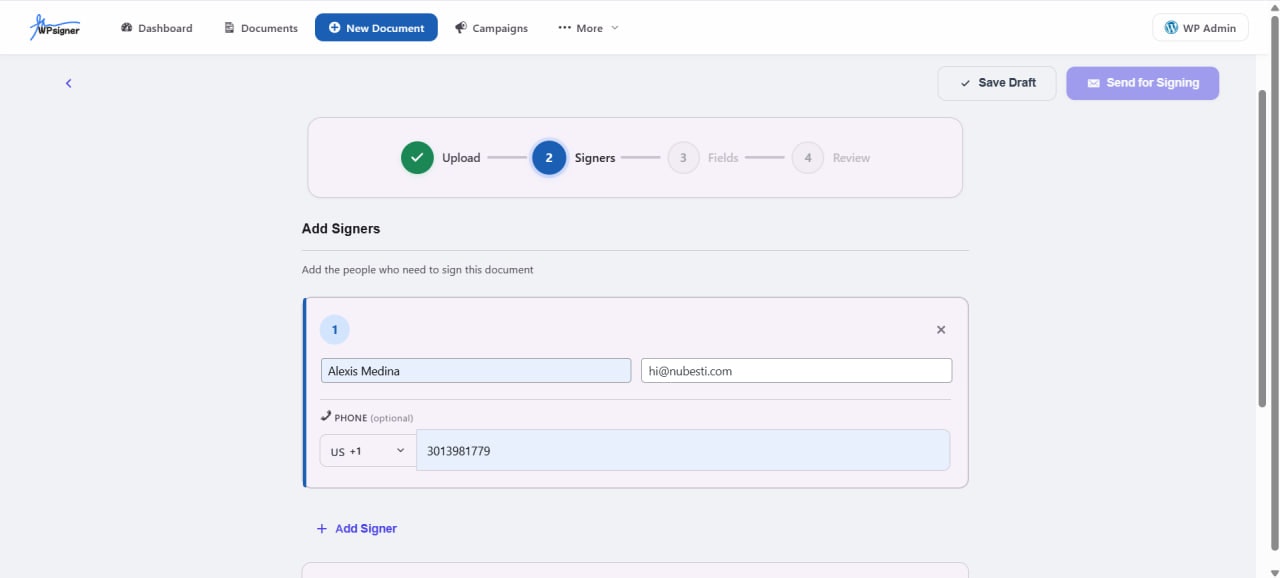Select the Dashboard icon in the top nav

(x=125, y=27)
